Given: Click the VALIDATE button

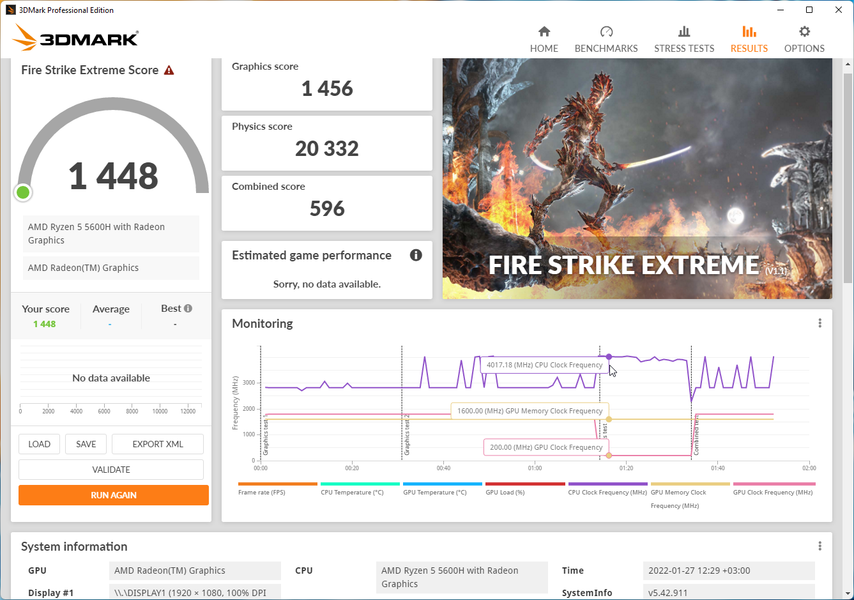Looking at the screenshot, I should pyautogui.click(x=111, y=469).
